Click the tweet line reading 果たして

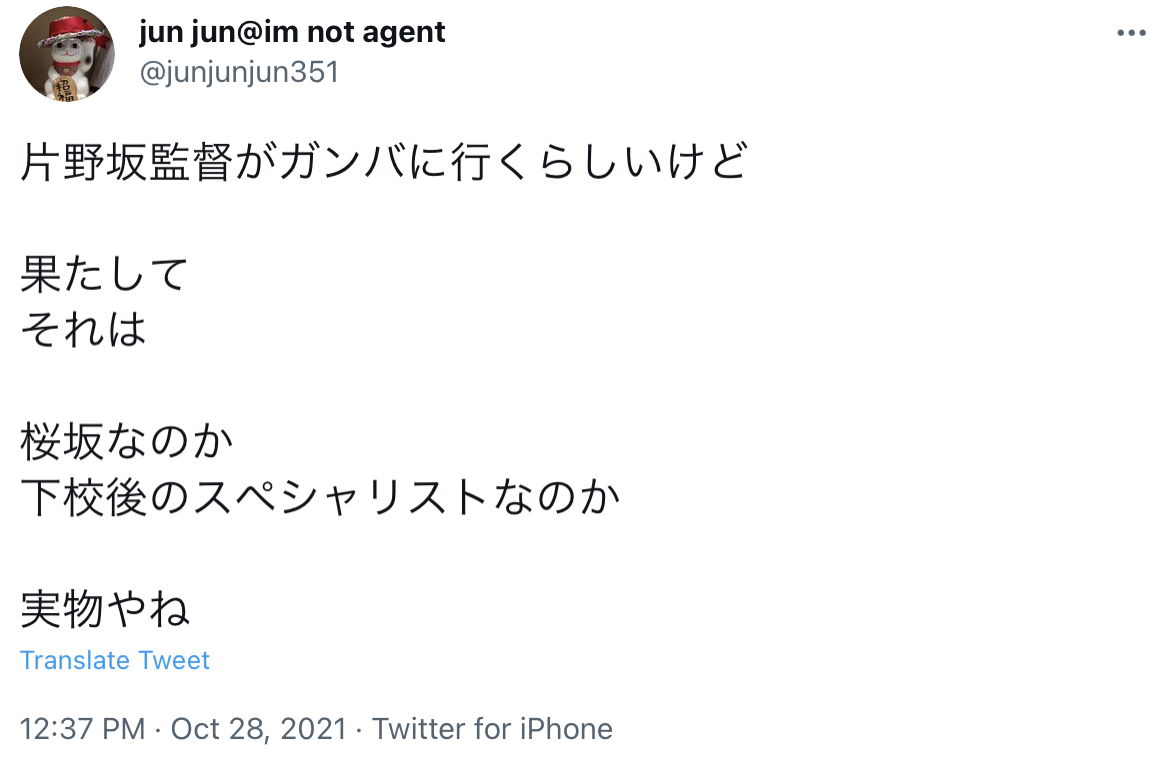coord(105,275)
